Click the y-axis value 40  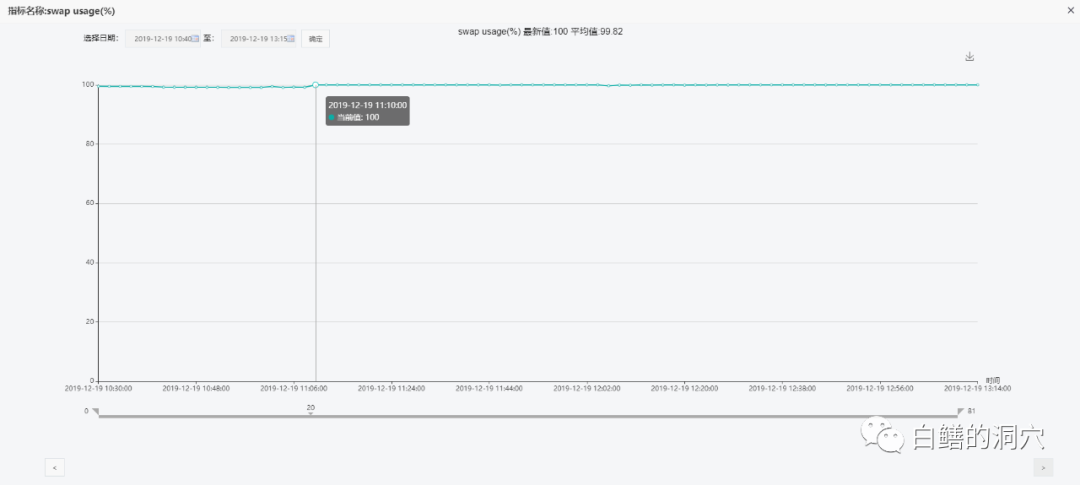(x=89, y=262)
